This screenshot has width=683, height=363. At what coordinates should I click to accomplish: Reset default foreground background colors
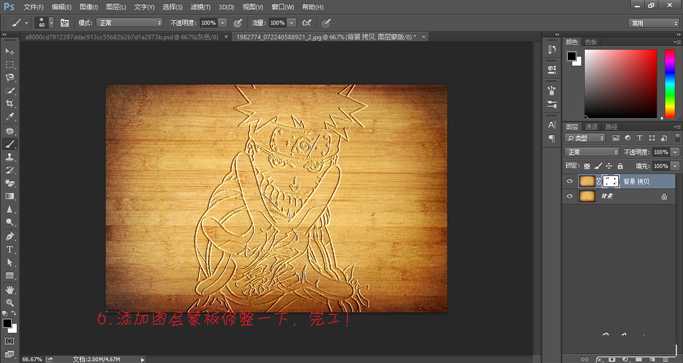5,314
